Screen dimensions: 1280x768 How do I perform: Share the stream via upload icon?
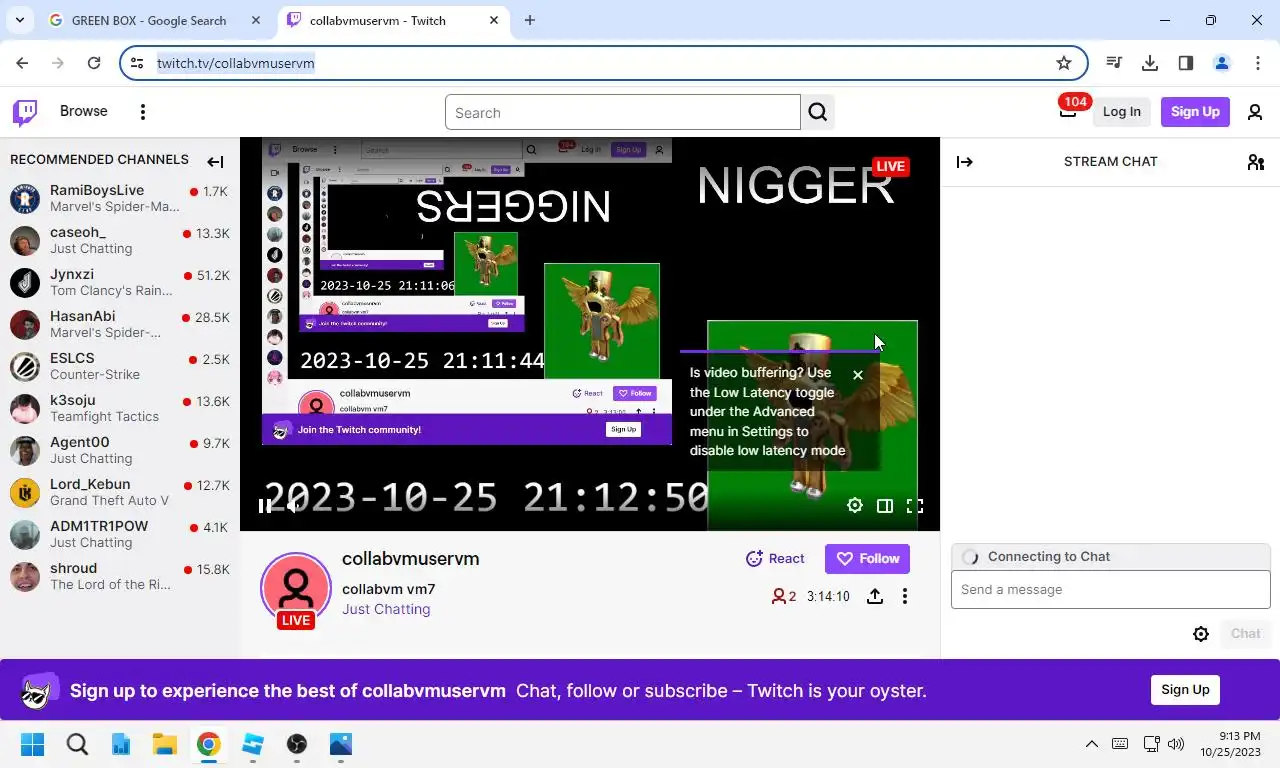(875, 596)
